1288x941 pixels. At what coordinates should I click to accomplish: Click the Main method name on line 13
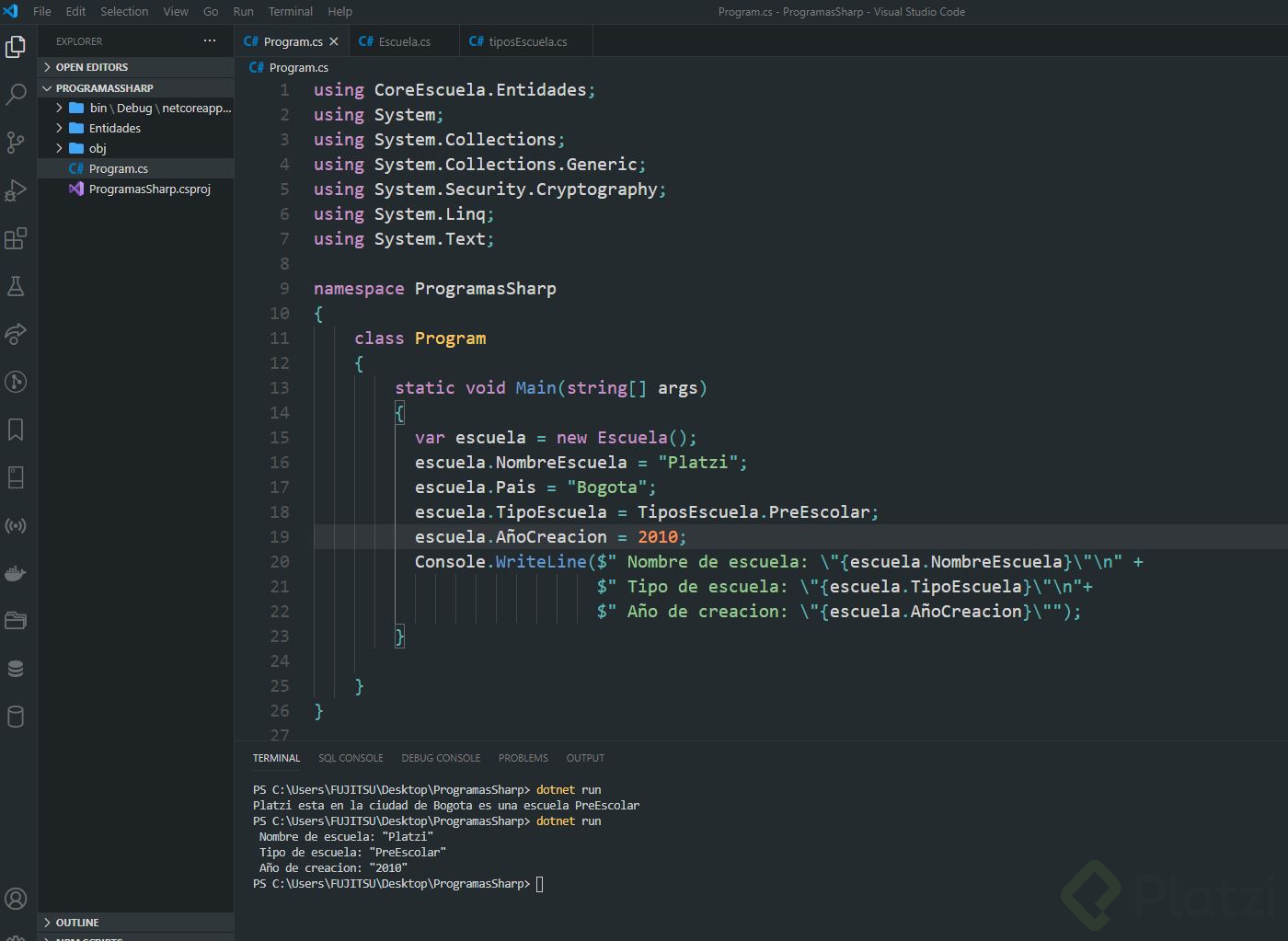click(535, 387)
